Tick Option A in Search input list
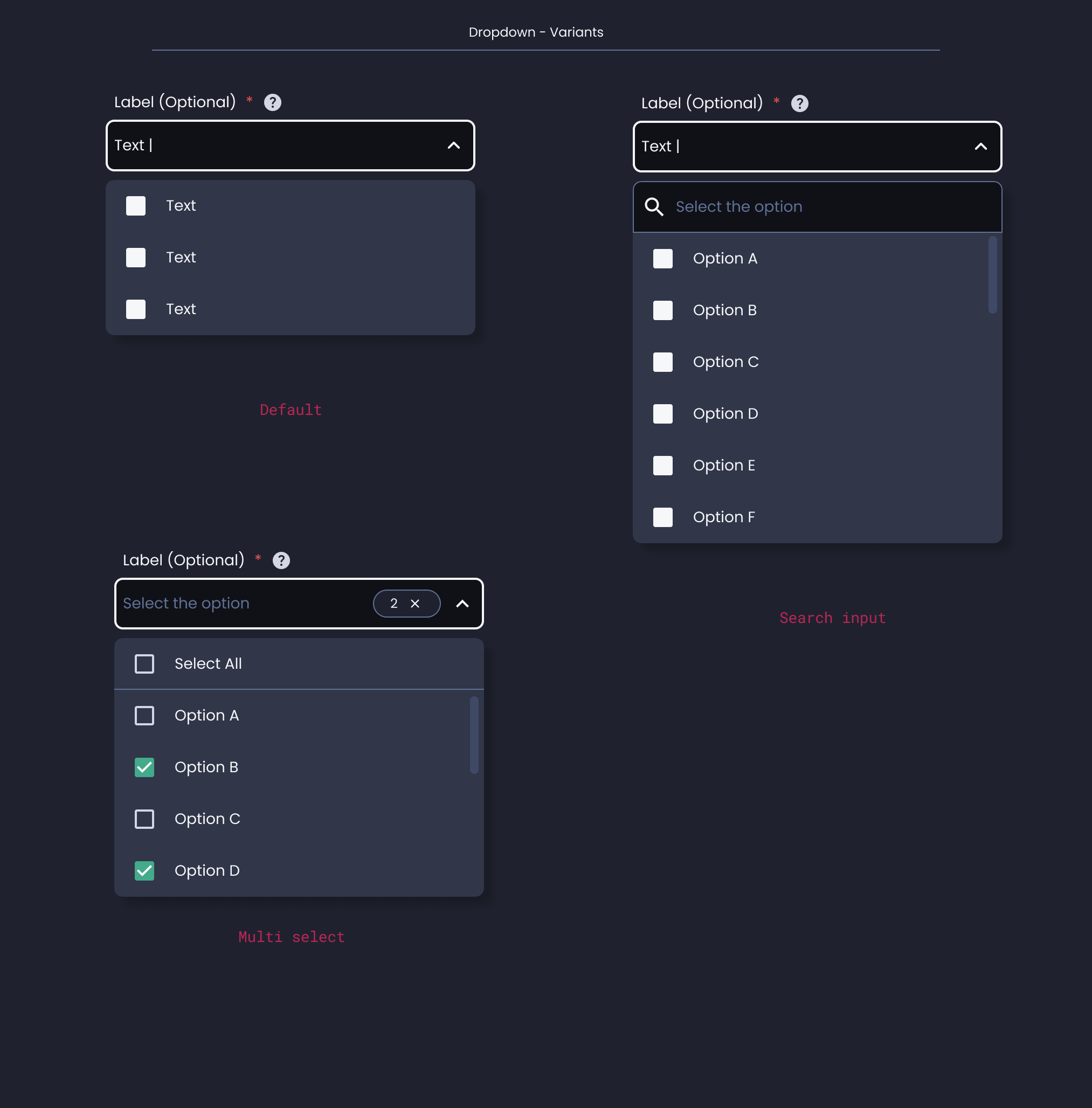Screen dimensions: 1092x1108 [x=663, y=259]
